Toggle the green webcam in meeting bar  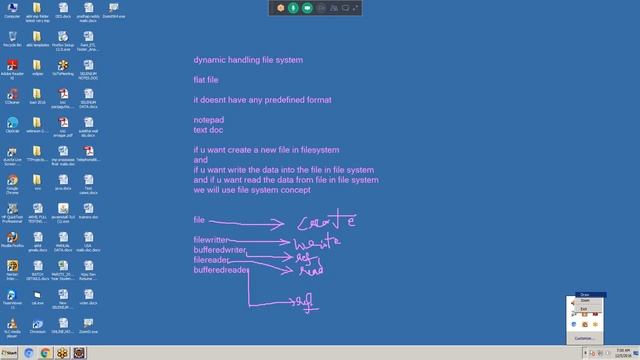click(x=307, y=8)
